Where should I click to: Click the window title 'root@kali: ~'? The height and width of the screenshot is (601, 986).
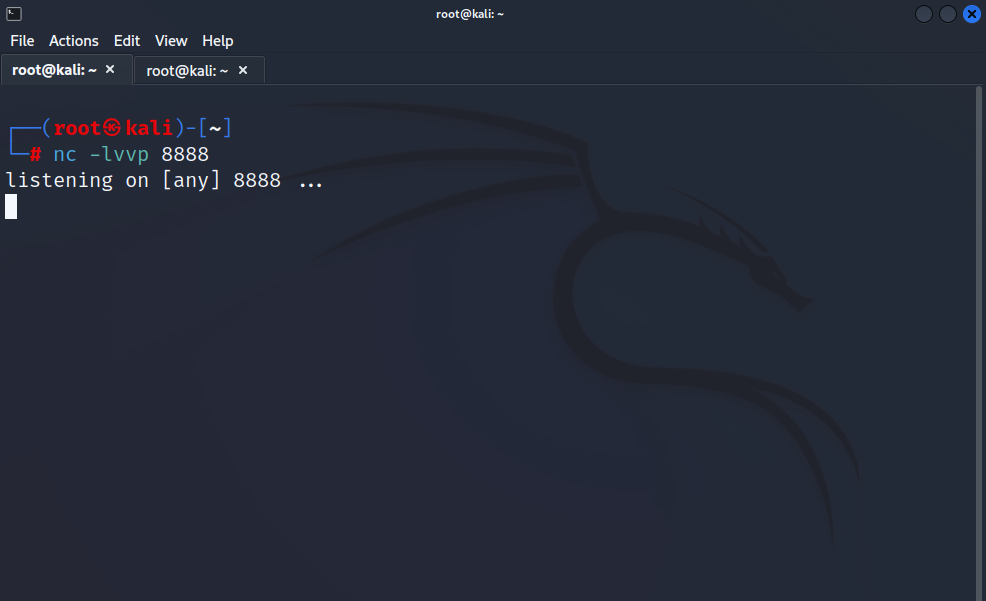point(470,14)
